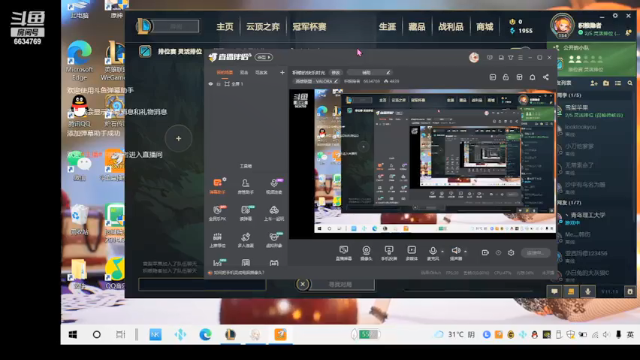Open the 战利品 tab

click(x=451, y=27)
